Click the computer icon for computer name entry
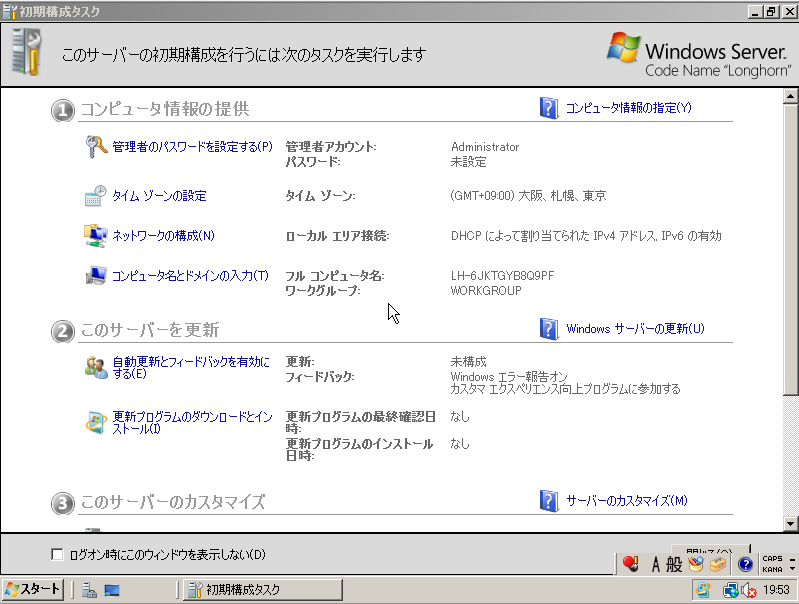799x604 pixels. pyautogui.click(x=95, y=275)
